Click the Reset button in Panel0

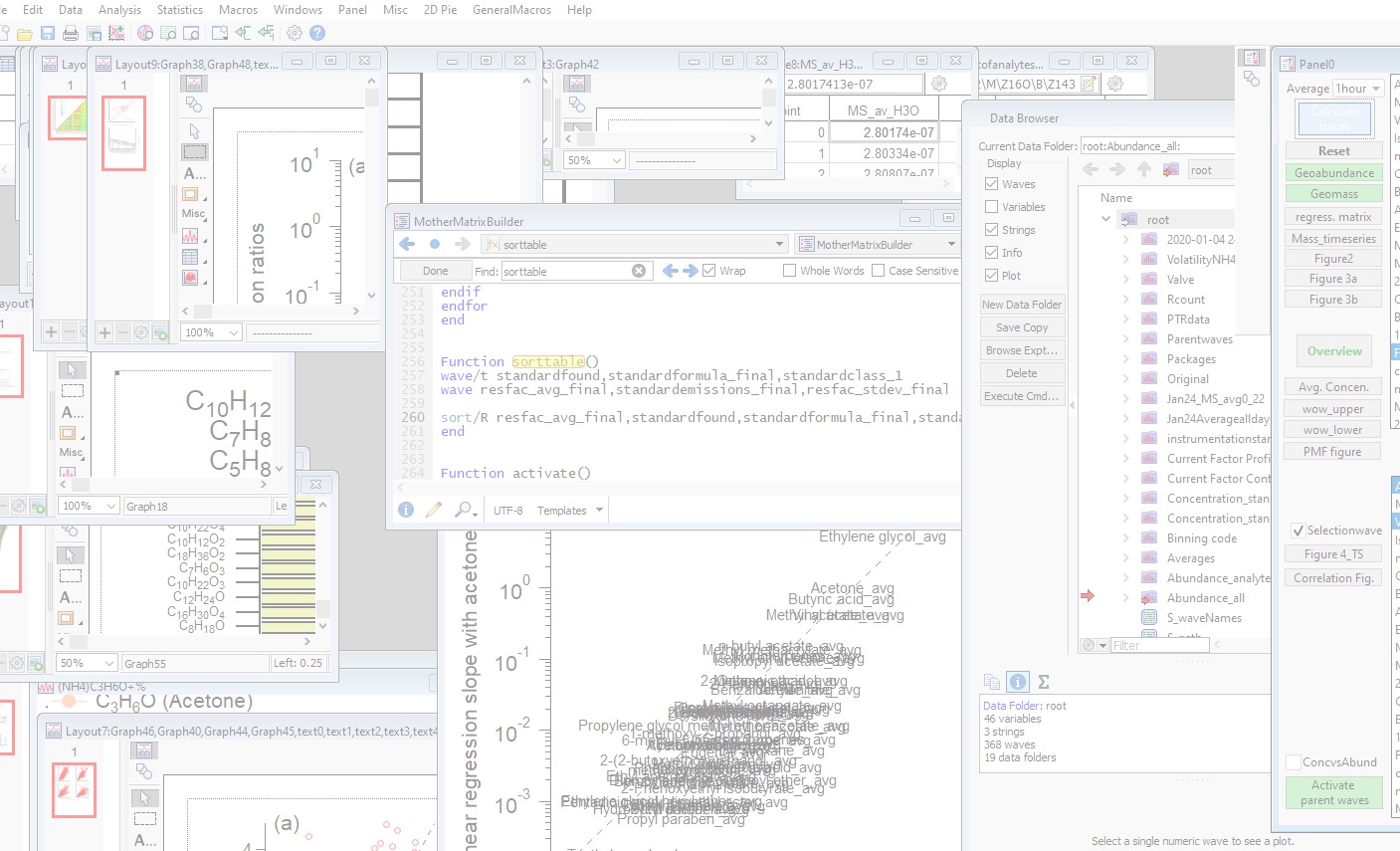[x=1334, y=151]
